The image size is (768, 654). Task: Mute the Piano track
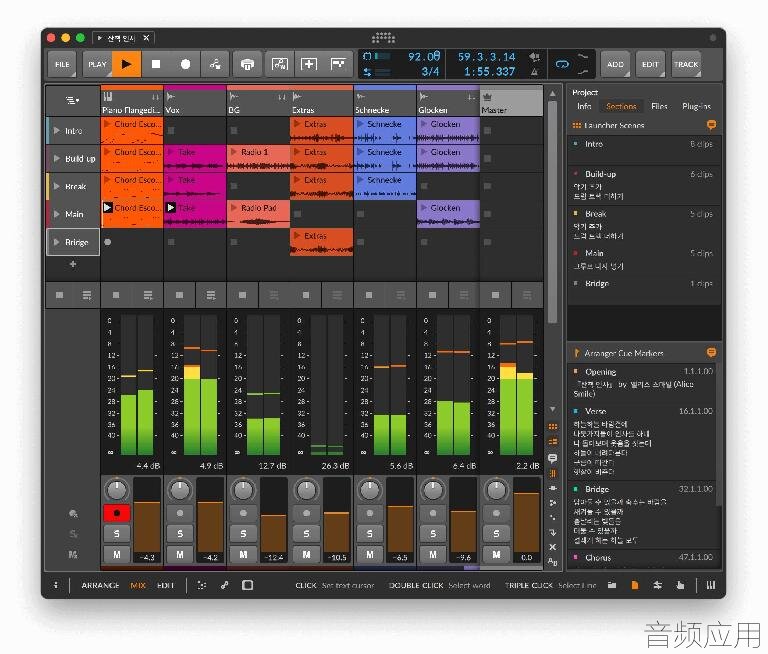click(117, 555)
